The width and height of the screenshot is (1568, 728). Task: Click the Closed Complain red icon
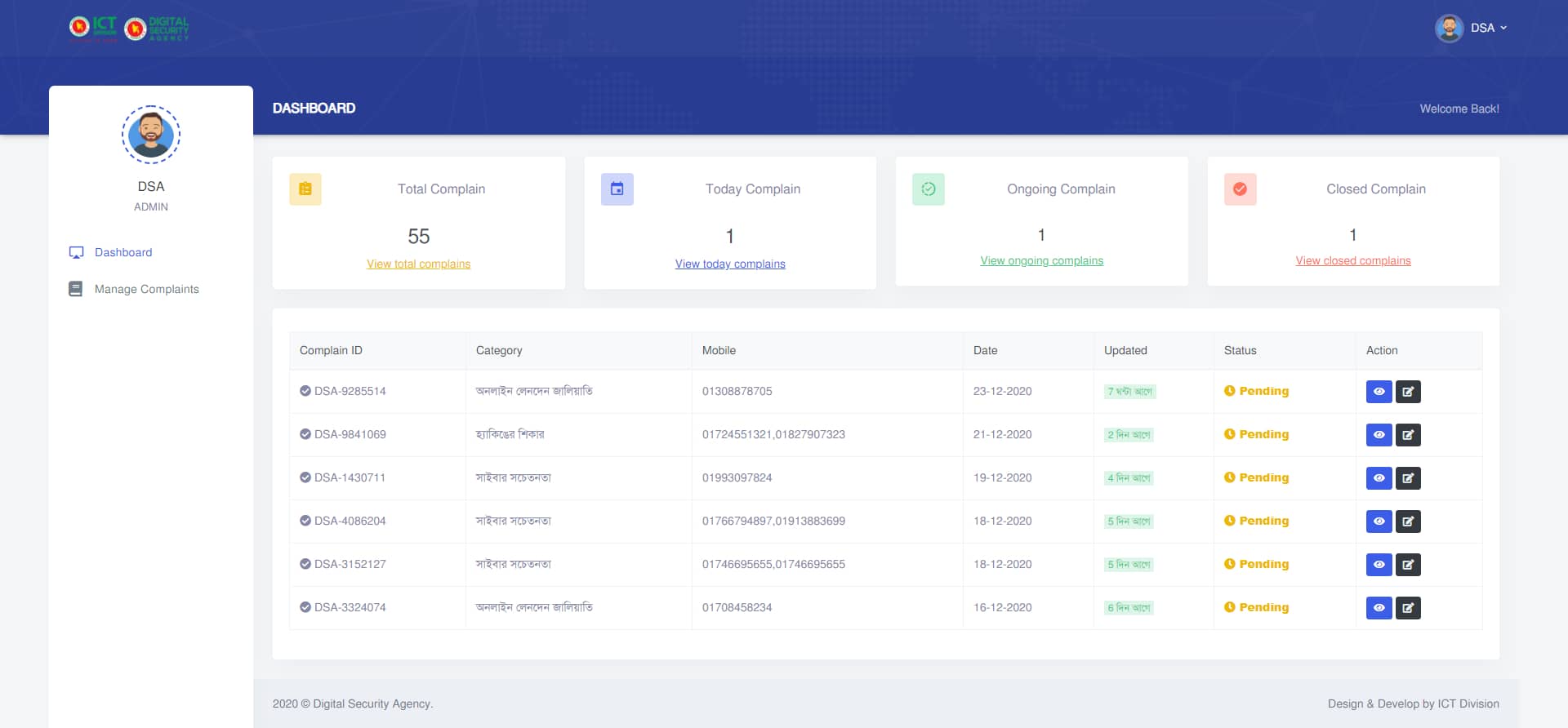click(x=1241, y=189)
